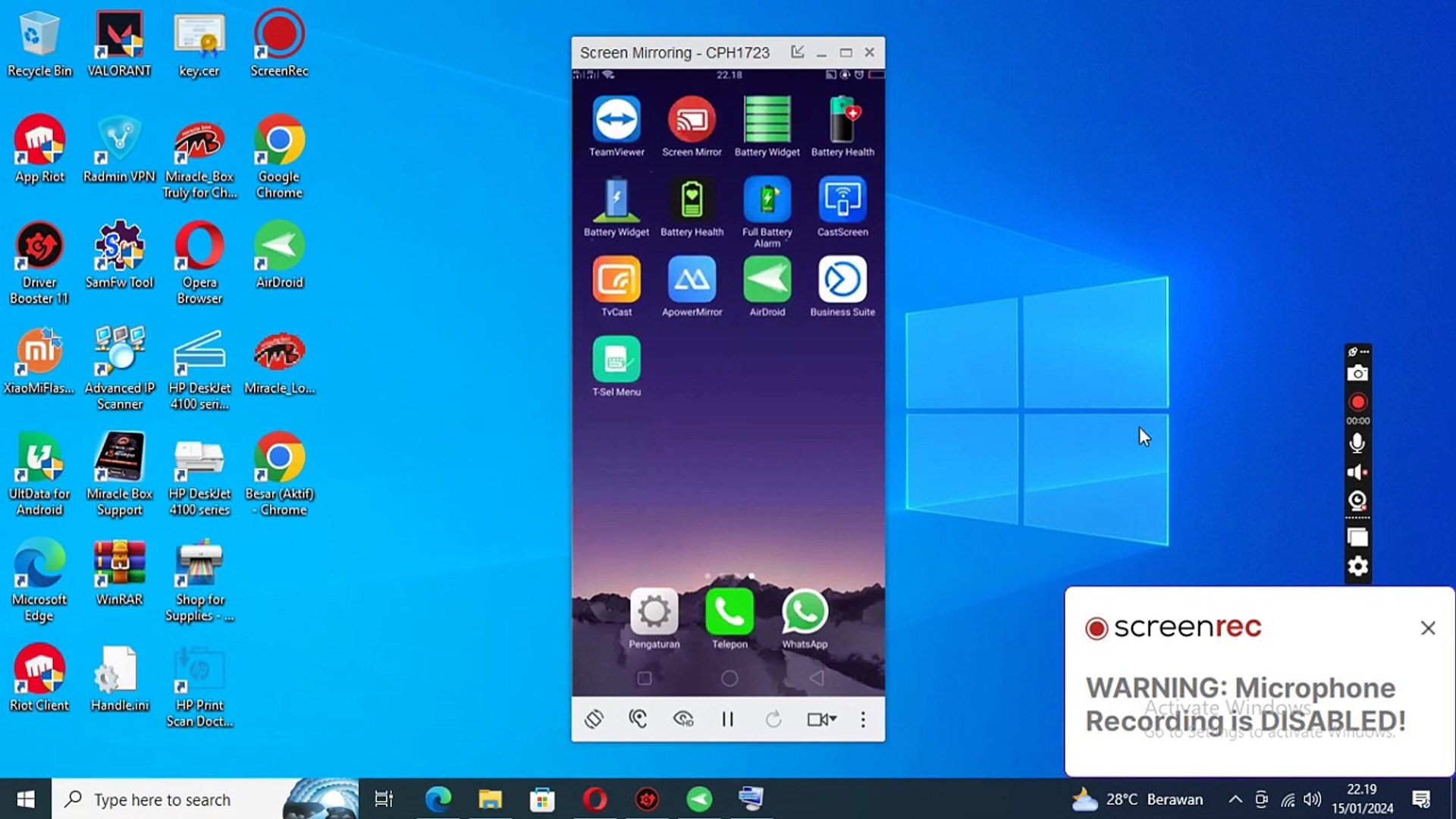Open Opera browser from the Windows taskbar
The width and height of the screenshot is (1456, 819).
click(x=595, y=799)
